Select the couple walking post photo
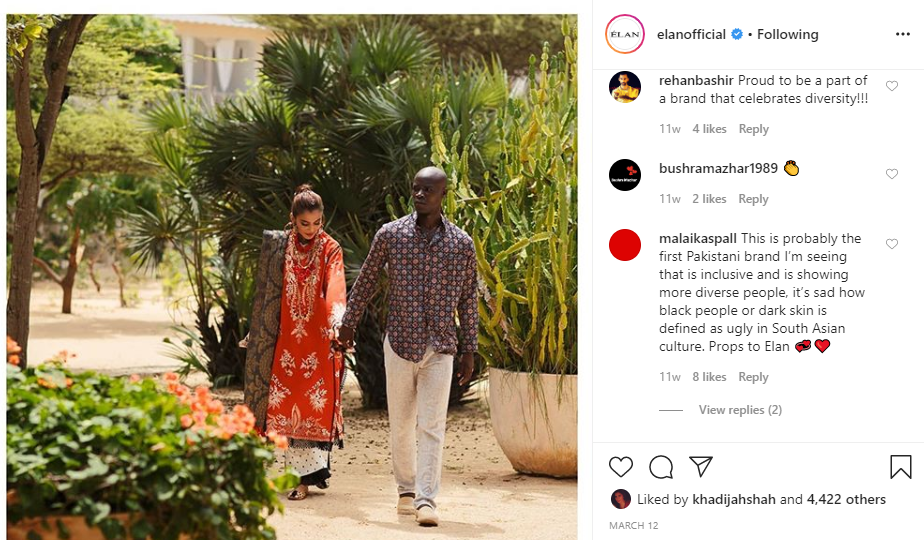 (292, 277)
